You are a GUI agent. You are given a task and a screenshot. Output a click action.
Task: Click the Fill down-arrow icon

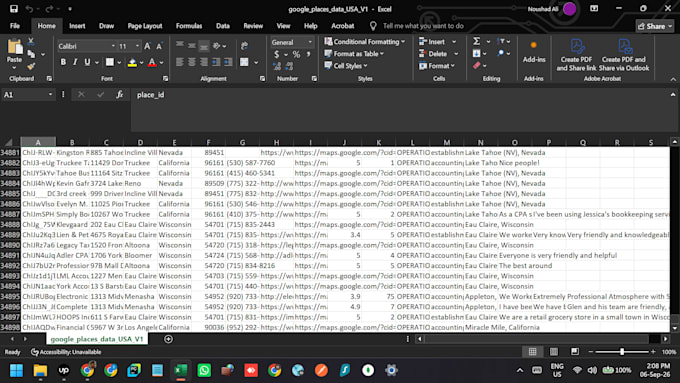(x=476, y=53)
